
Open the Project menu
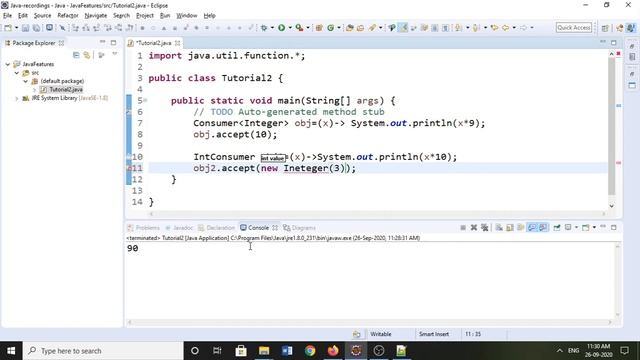144,16
